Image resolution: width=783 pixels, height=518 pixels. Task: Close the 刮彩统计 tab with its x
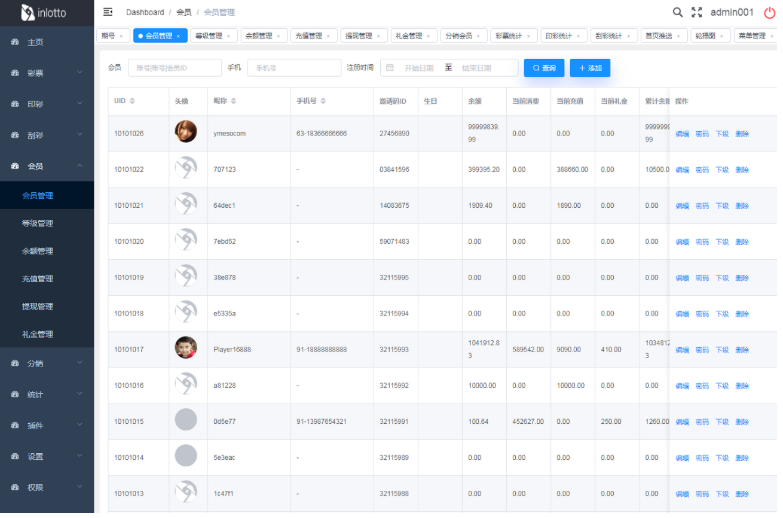coord(629,36)
